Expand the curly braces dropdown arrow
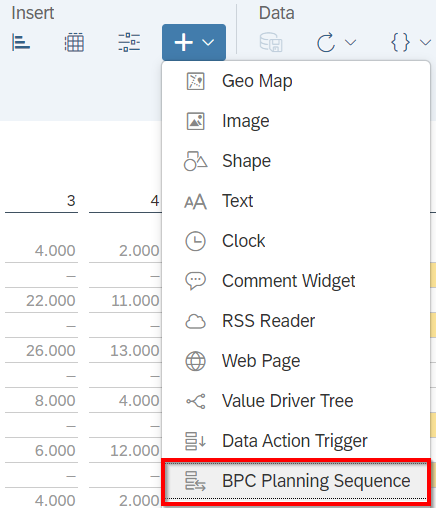Viewport: 436px width, 508px height. click(425, 42)
